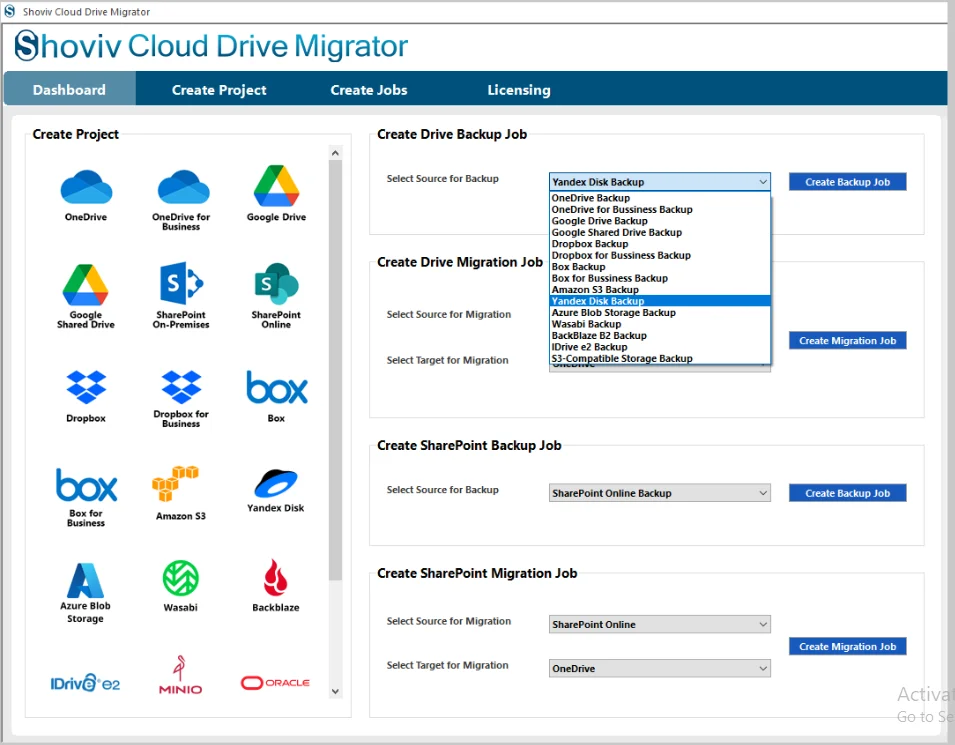The width and height of the screenshot is (955, 745).
Task: Pick OneDrive for Bussiness Backup option
Action: click(660, 210)
